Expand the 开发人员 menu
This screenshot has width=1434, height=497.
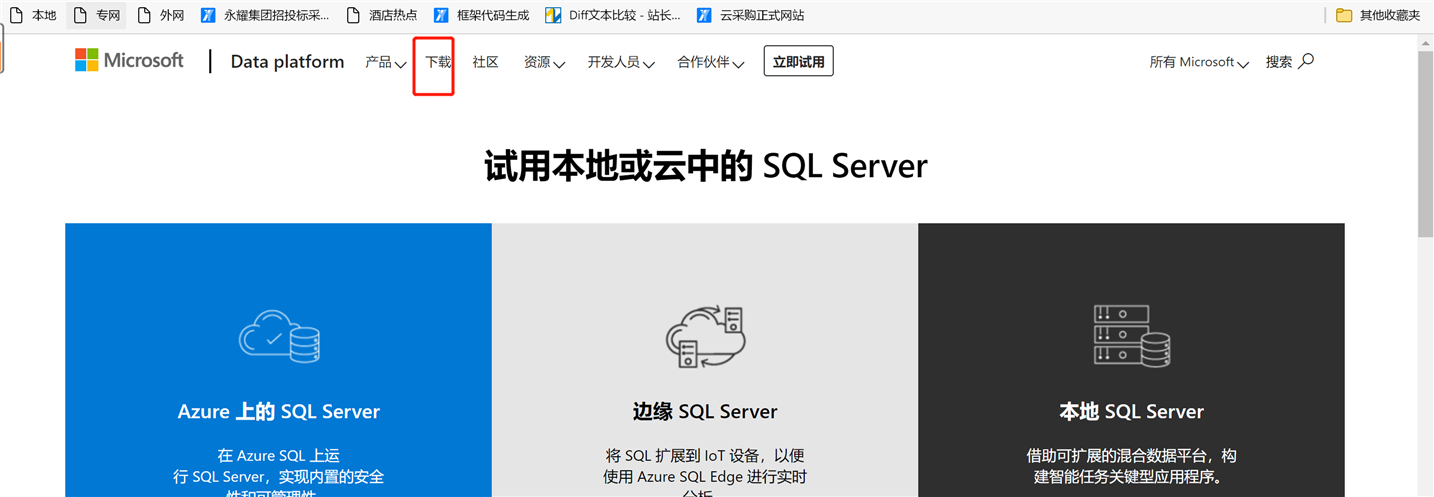click(621, 62)
